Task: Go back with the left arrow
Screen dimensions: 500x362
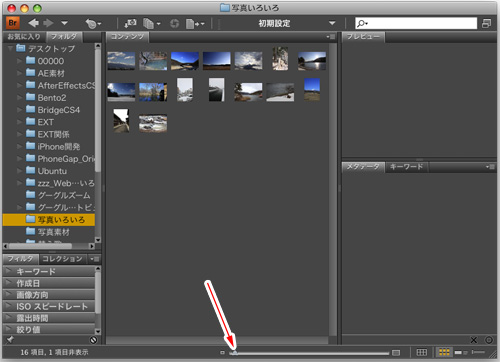Action: 33,23
